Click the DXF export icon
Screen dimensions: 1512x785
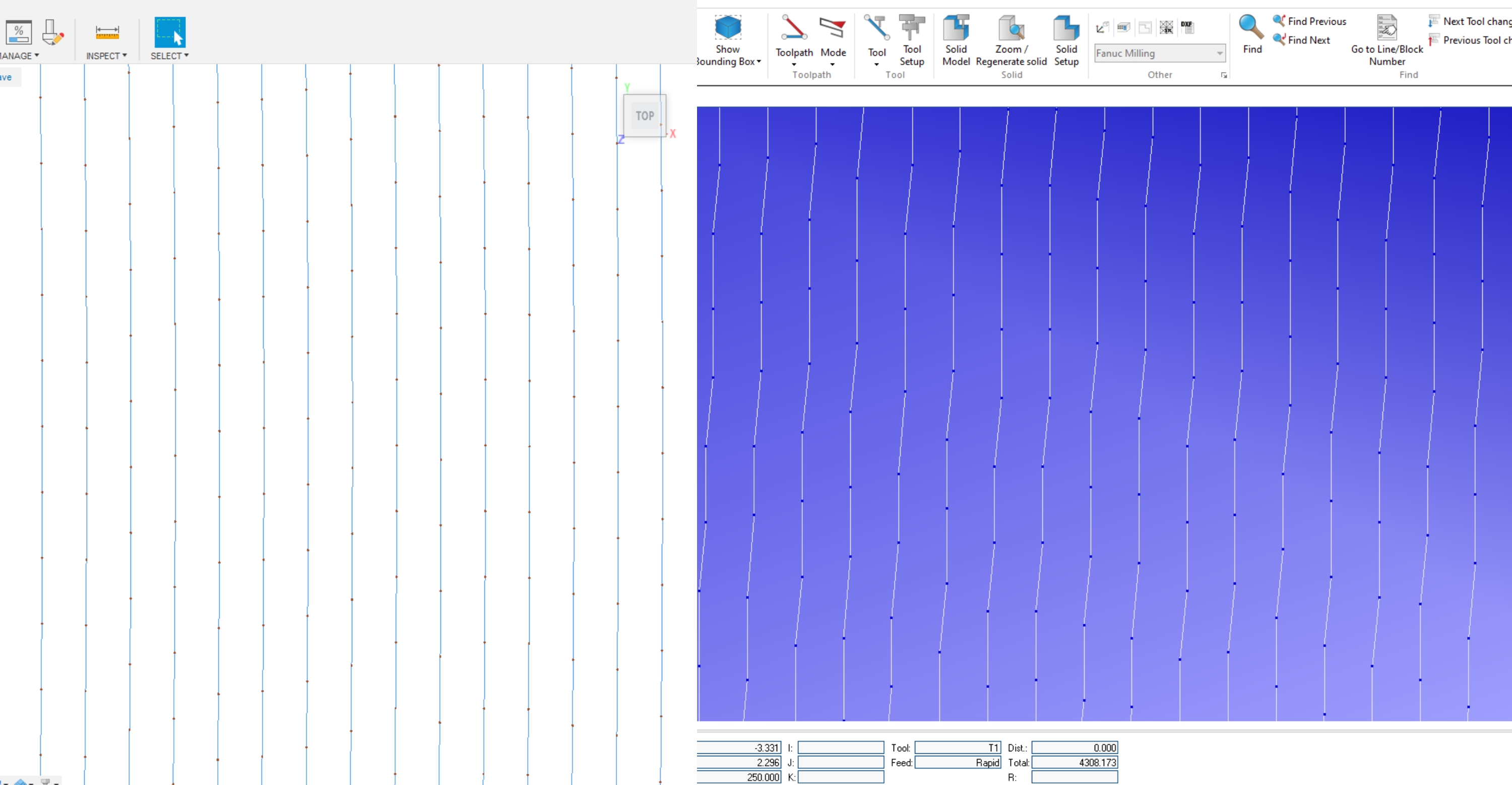point(1187,27)
